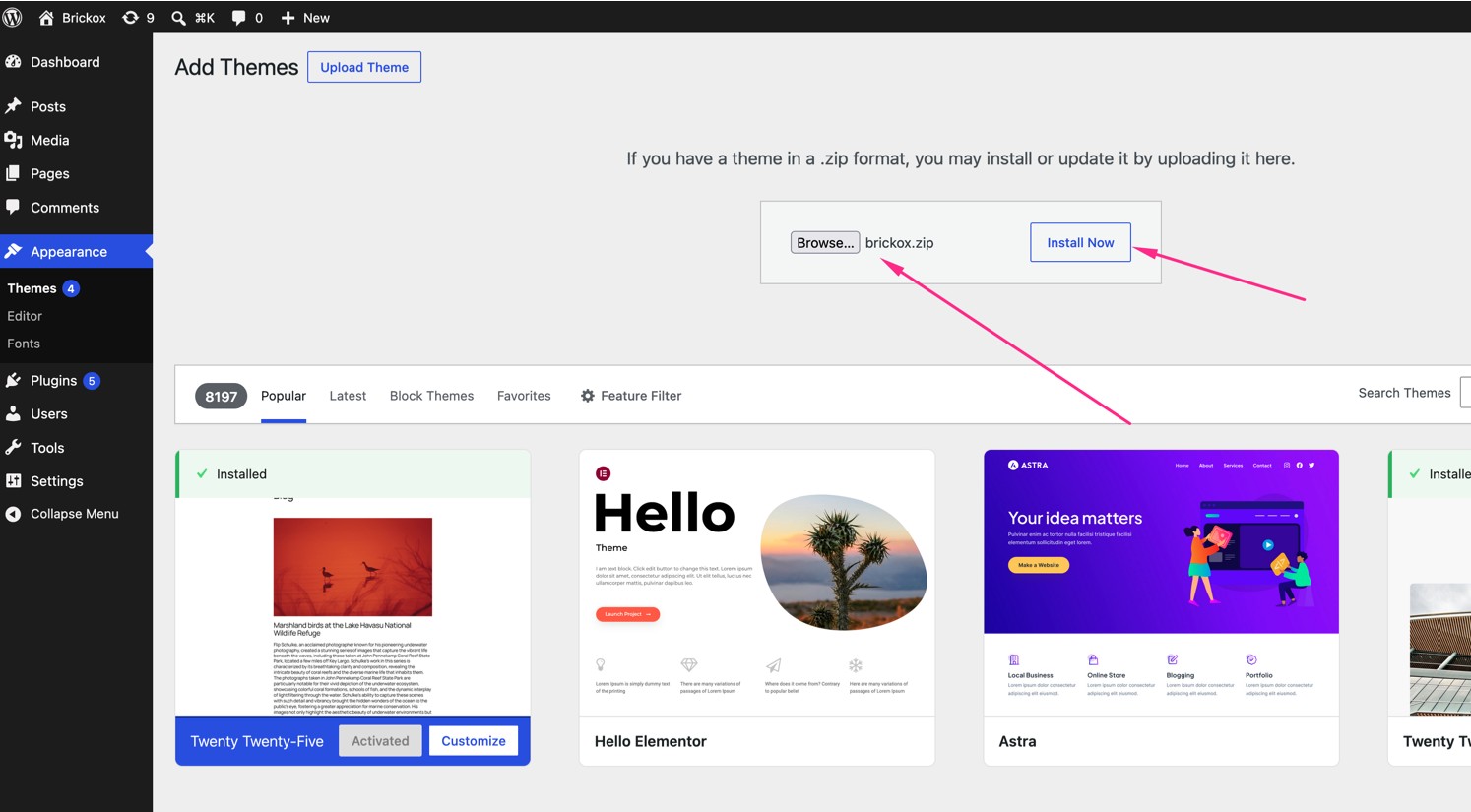Click the Add Themes page heading
The height and width of the screenshot is (812, 1471).
click(236, 67)
